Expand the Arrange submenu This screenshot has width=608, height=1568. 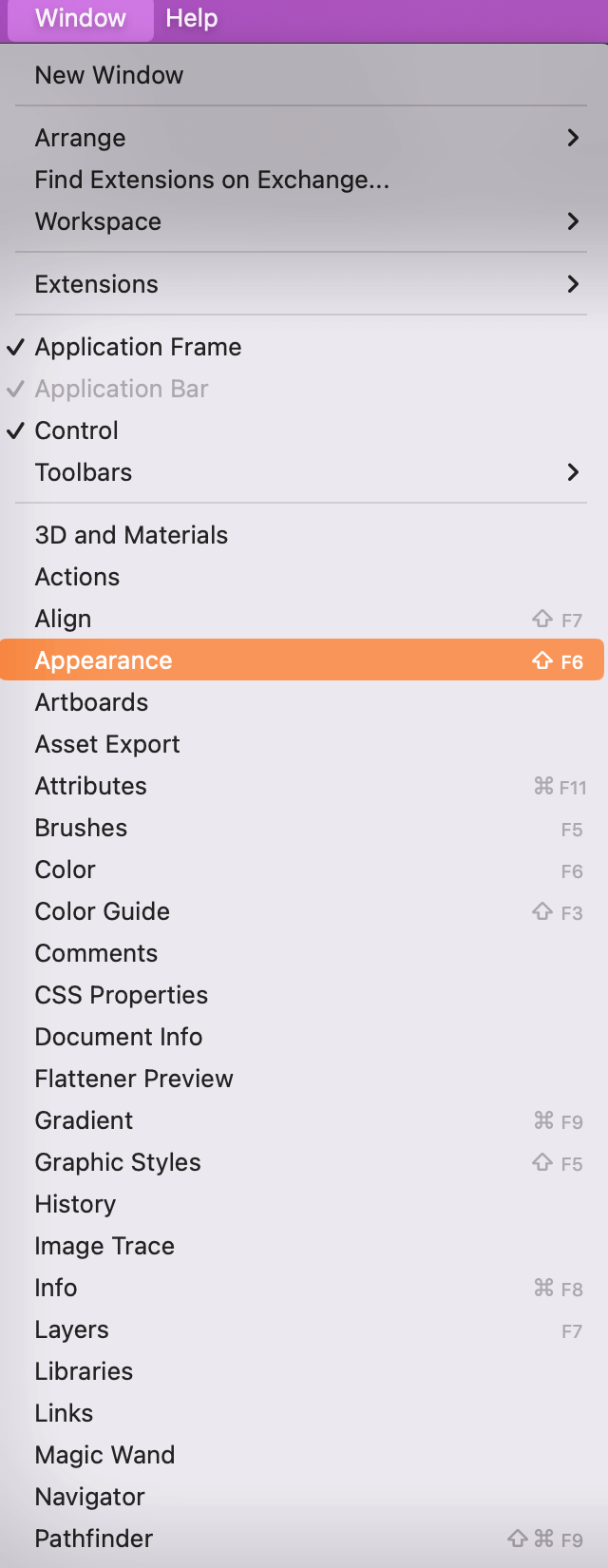click(80, 138)
